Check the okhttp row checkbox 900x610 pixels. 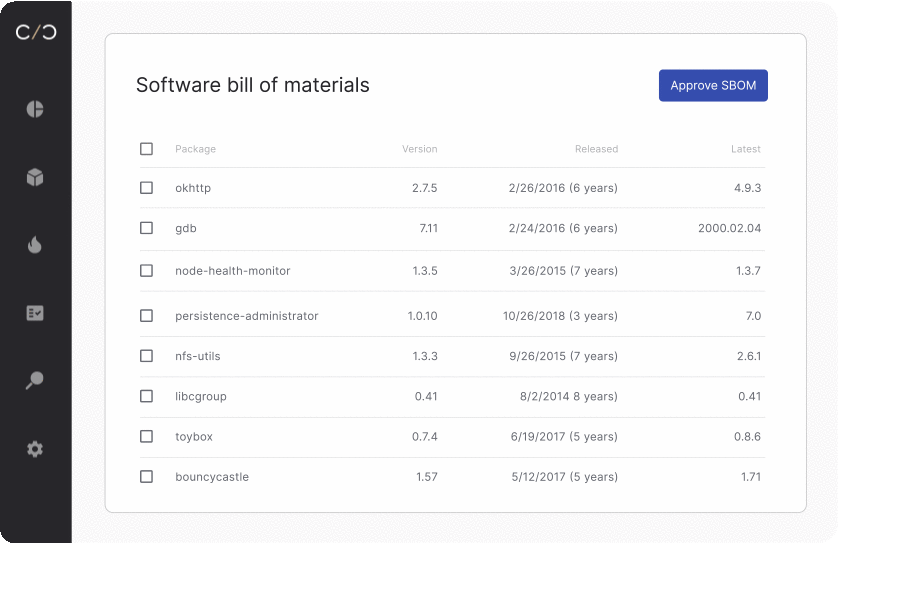coord(146,188)
